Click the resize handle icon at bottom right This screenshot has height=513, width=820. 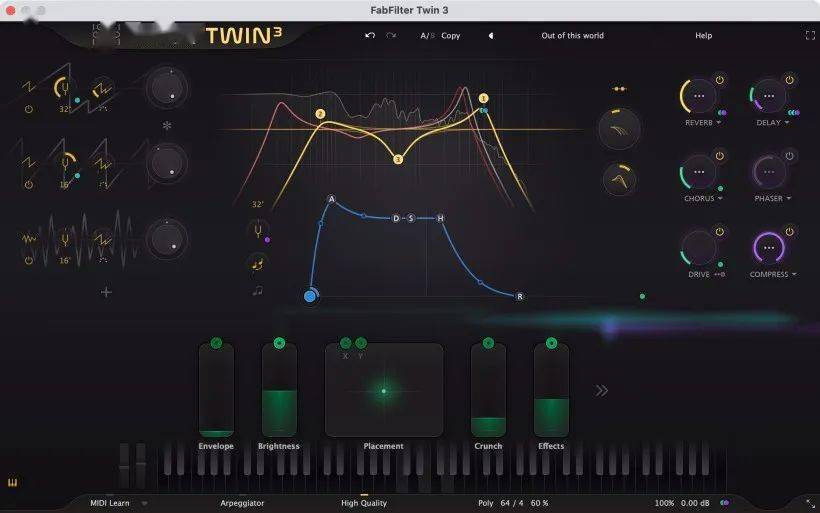click(x=810, y=503)
